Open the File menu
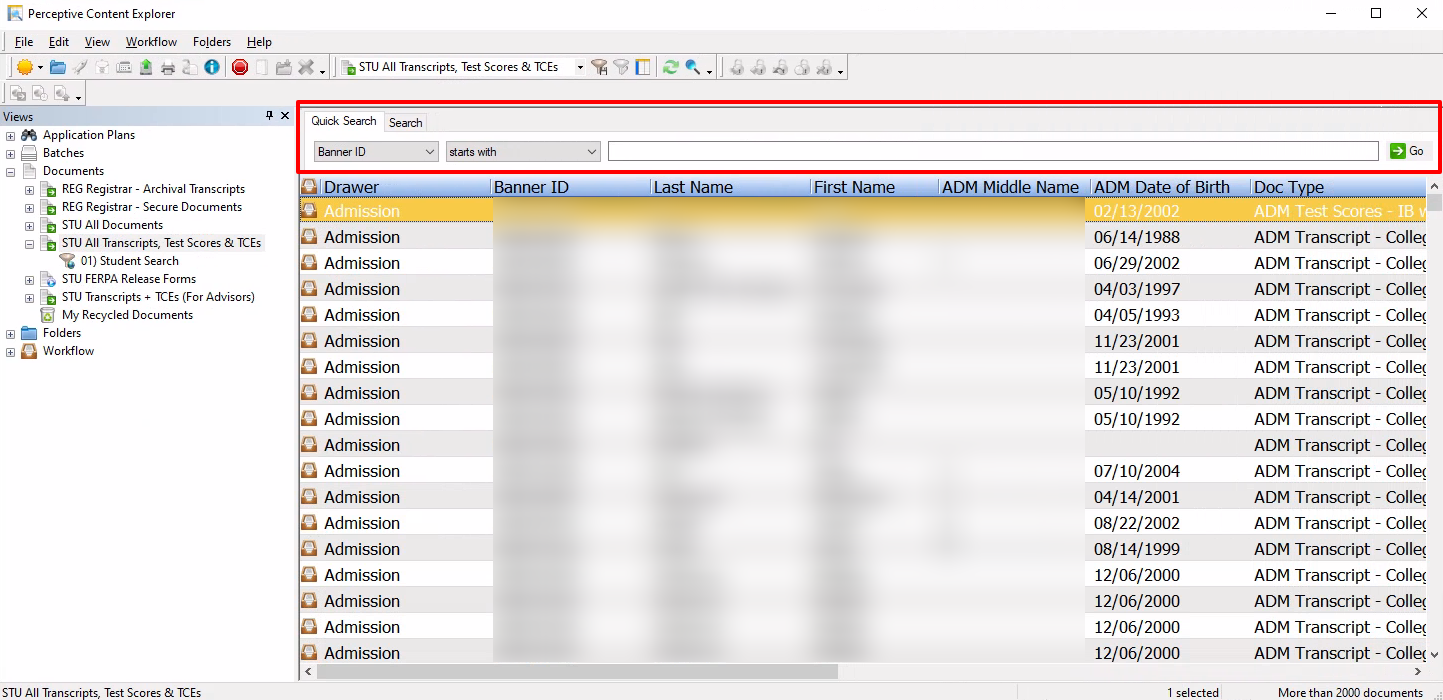The width and height of the screenshot is (1443, 700). pyautogui.click(x=24, y=42)
